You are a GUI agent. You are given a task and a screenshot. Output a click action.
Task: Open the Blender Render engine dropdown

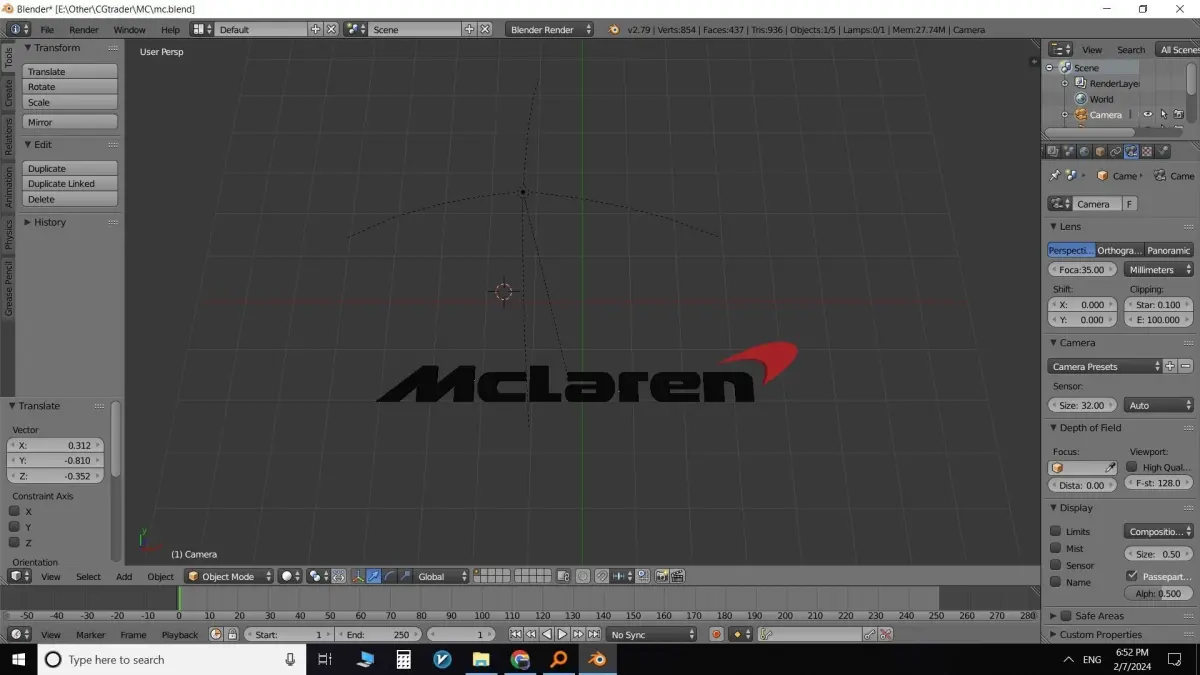[x=549, y=30]
